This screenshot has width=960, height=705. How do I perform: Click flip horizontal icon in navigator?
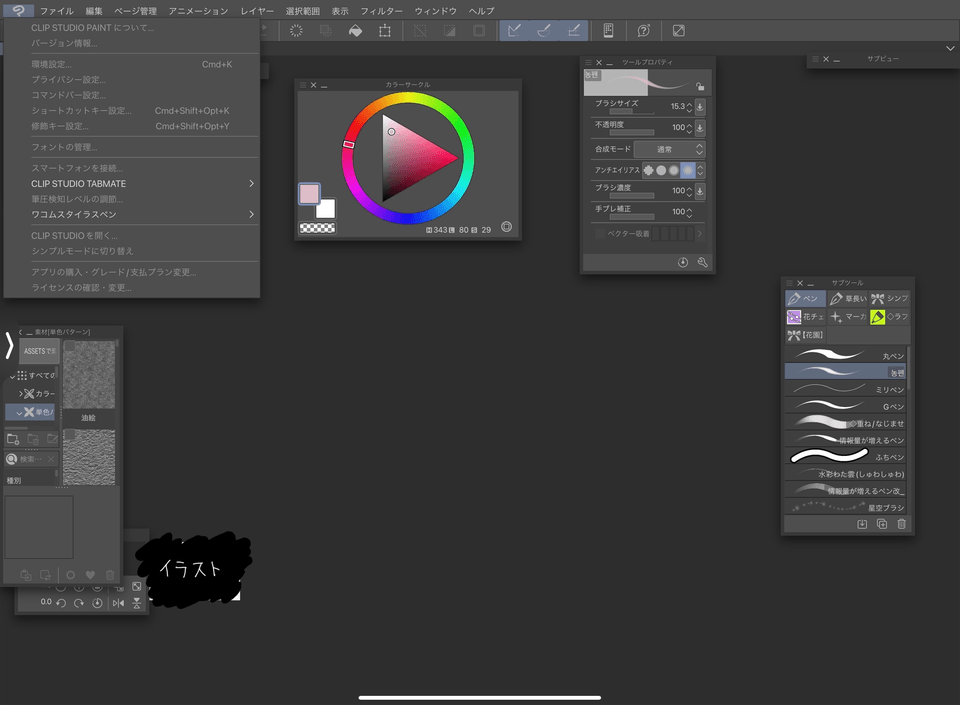point(118,603)
